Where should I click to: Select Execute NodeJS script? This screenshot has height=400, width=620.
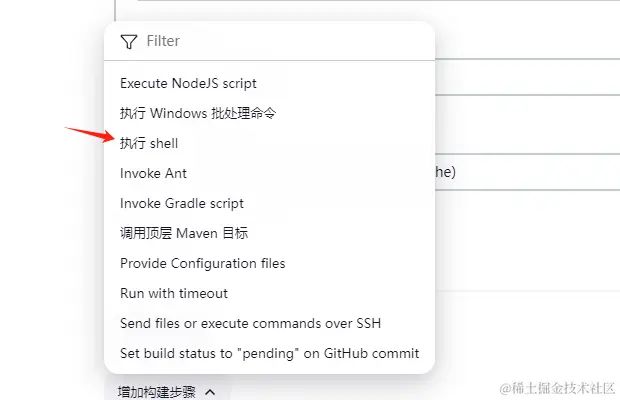click(269, 83)
